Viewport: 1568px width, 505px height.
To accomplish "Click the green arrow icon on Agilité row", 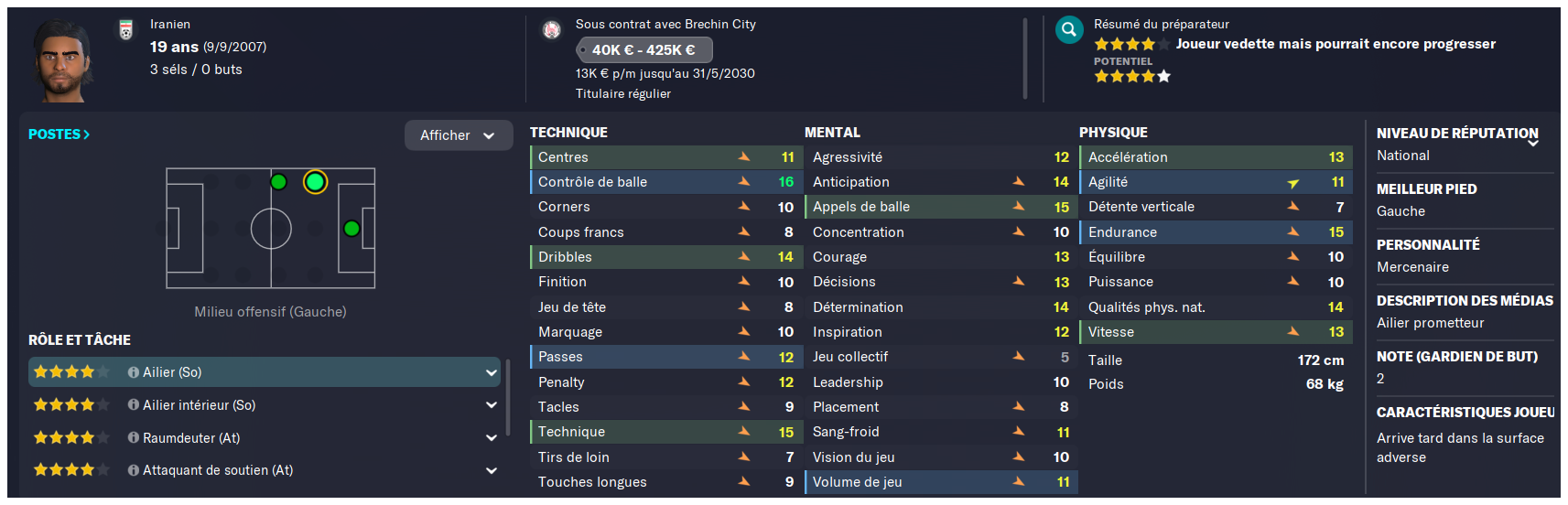I will [1293, 183].
